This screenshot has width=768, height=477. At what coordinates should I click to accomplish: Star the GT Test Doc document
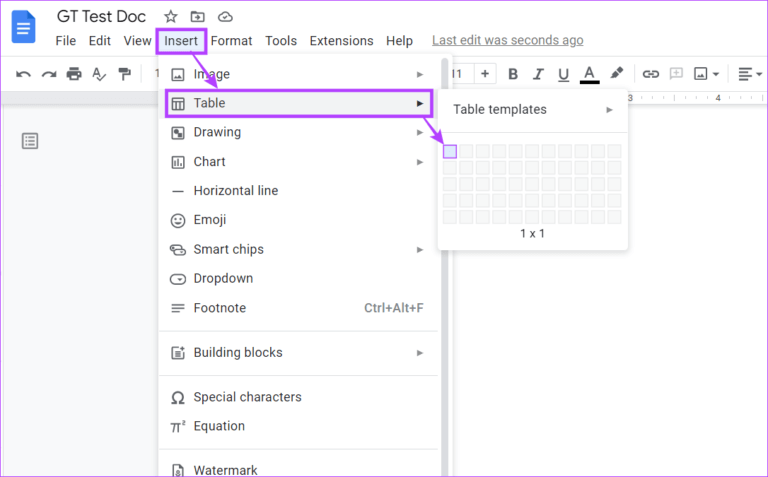coord(171,17)
